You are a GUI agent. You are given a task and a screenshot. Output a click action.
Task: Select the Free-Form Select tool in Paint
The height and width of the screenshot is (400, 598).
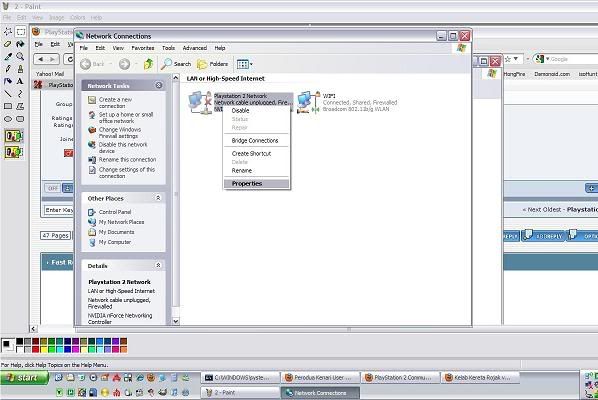[8, 32]
